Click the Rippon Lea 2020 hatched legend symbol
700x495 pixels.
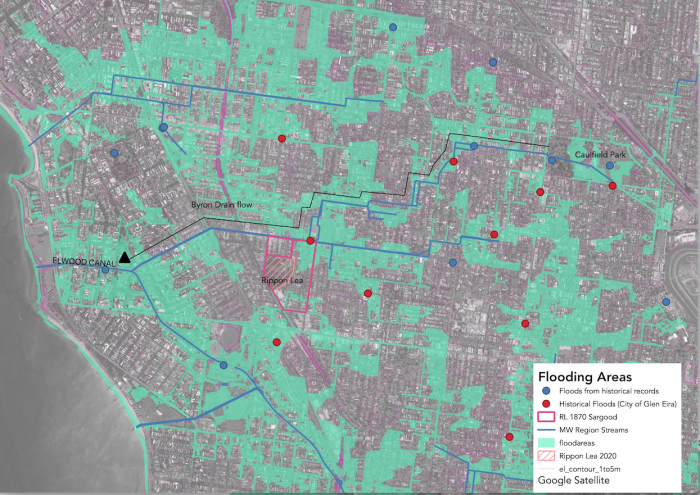(x=546, y=455)
